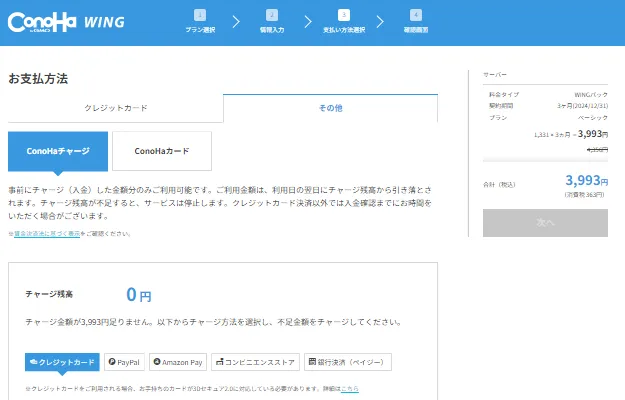Select step 4 確認画面 indicator
625x400 pixels.
click(x=416, y=22)
